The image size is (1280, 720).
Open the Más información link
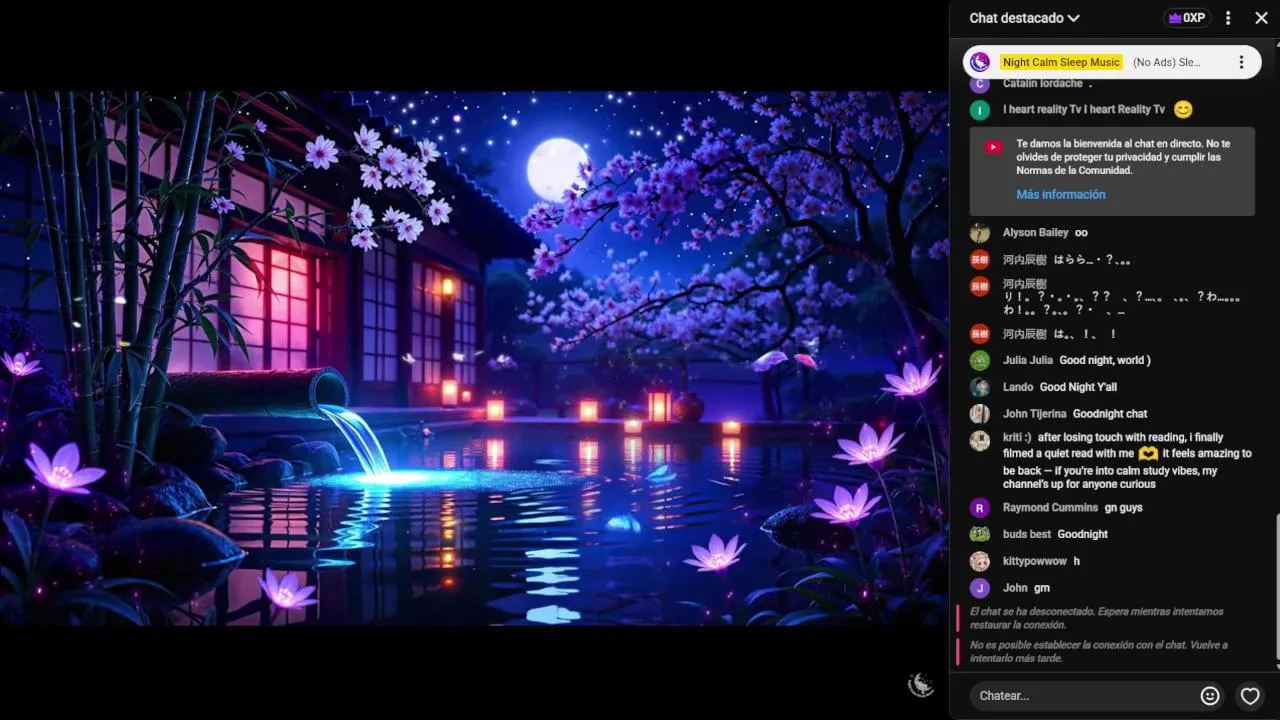tap(1061, 194)
